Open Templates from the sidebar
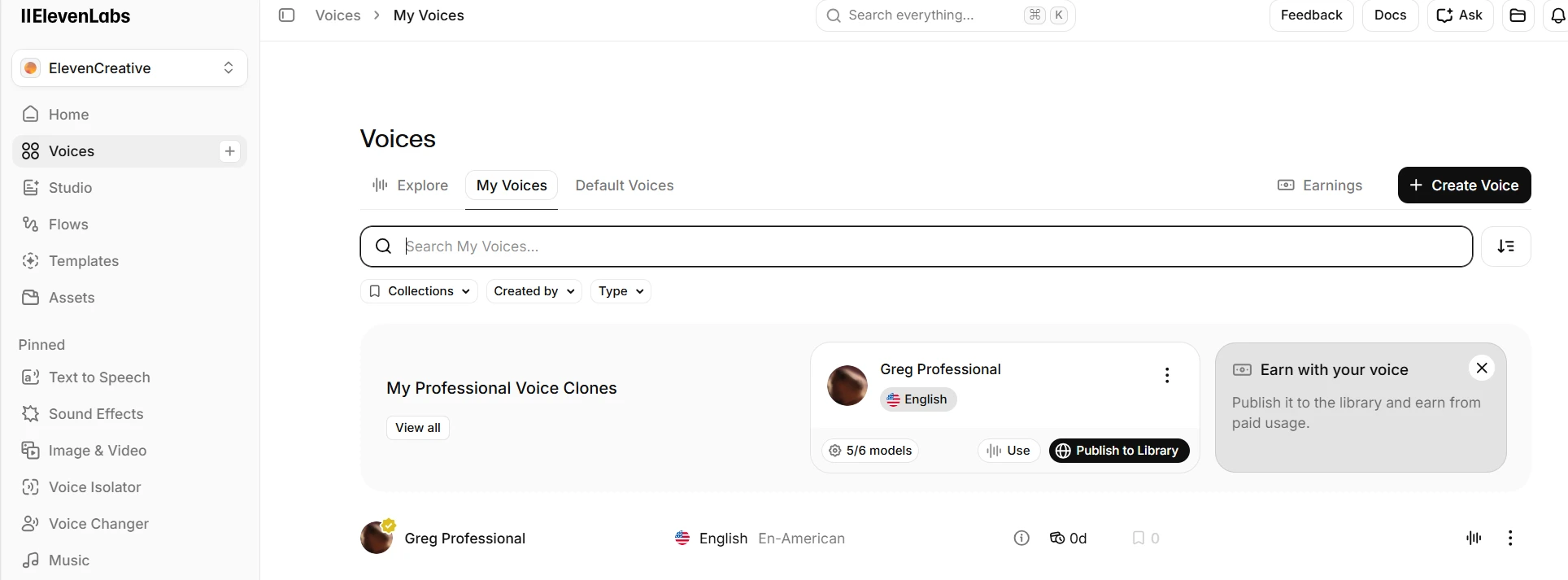The image size is (1568, 580). [130, 261]
